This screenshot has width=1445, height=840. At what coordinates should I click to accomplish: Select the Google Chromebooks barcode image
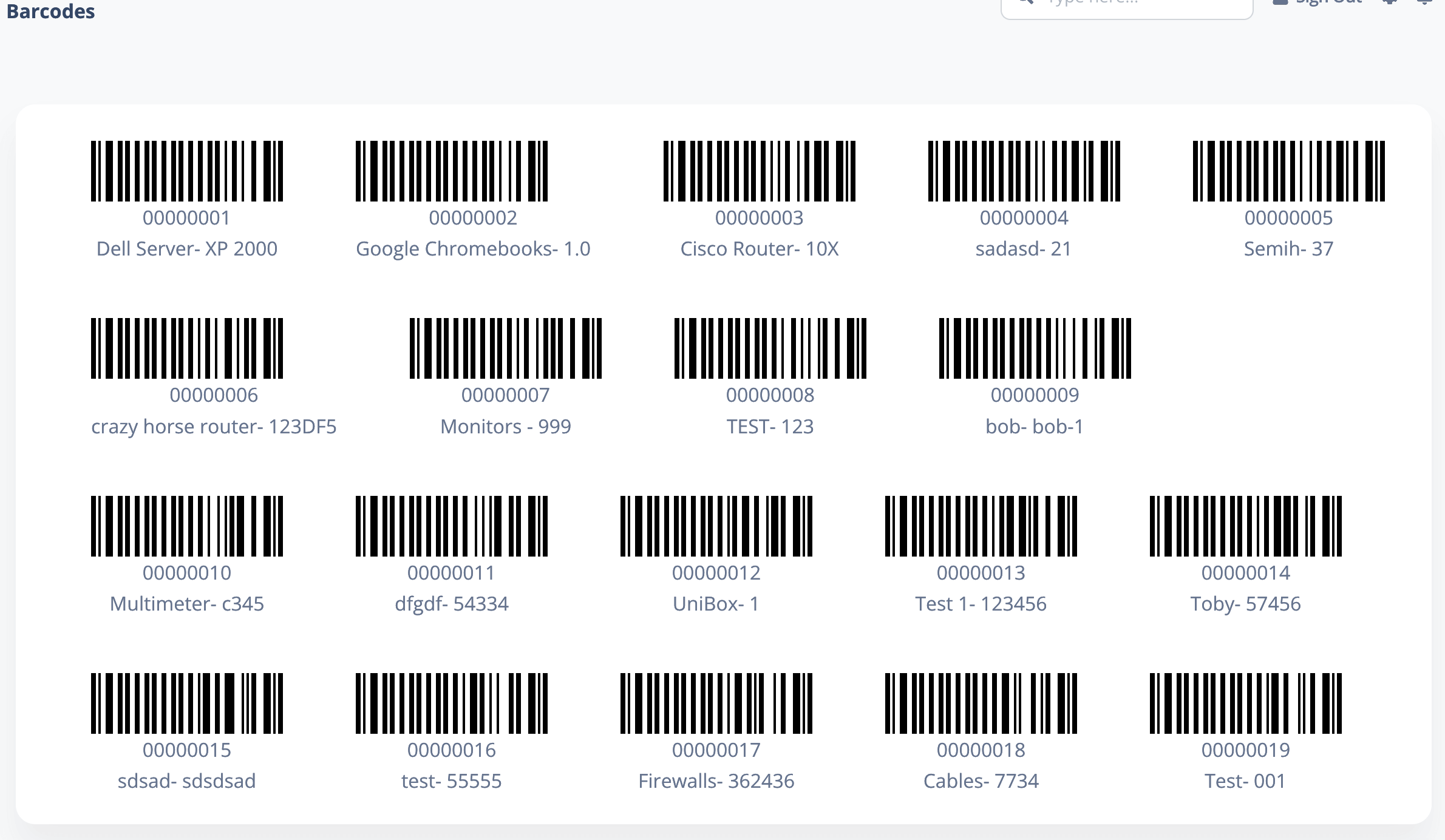tap(452, 171)
